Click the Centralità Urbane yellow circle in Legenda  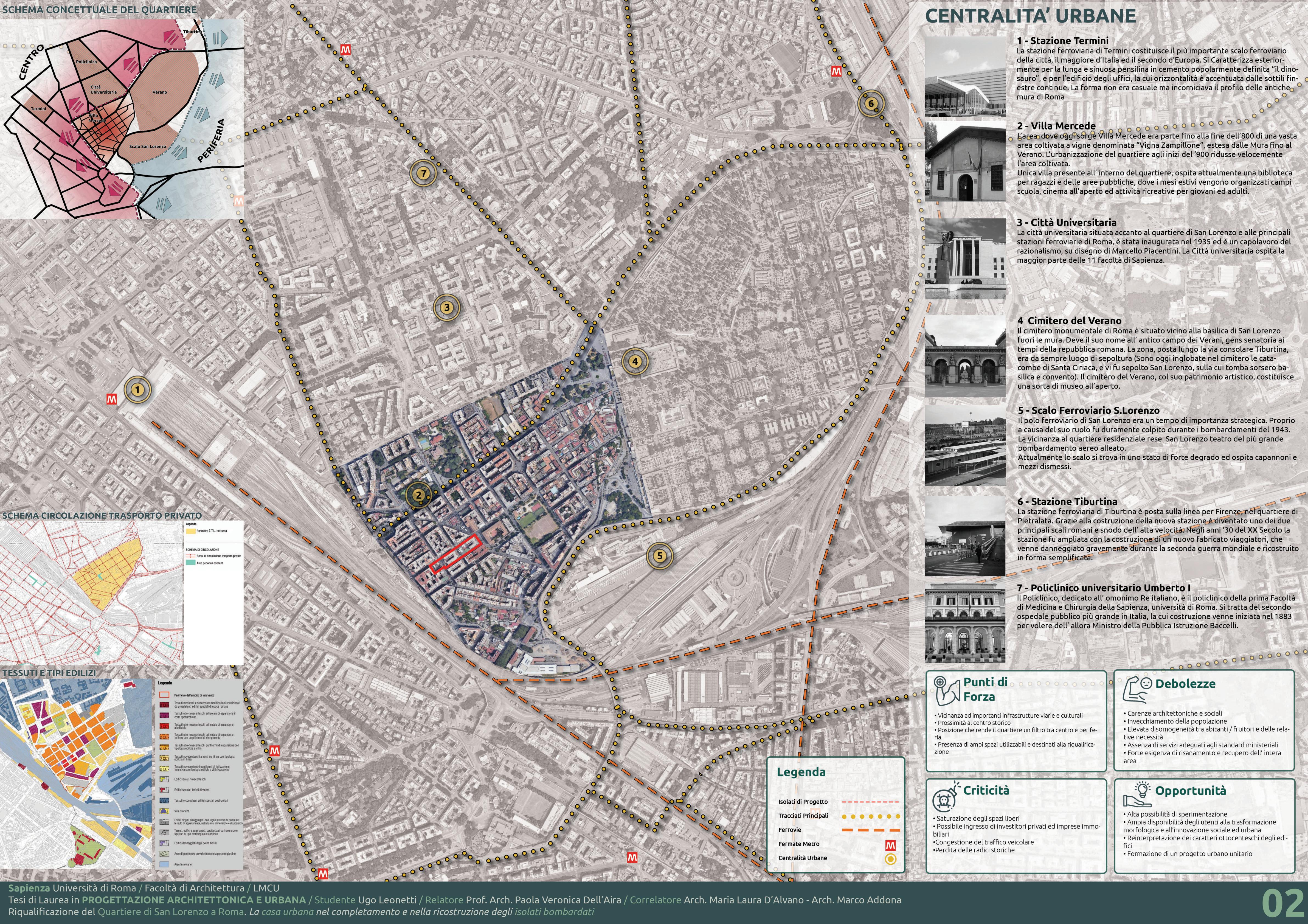tap(890, 860)
